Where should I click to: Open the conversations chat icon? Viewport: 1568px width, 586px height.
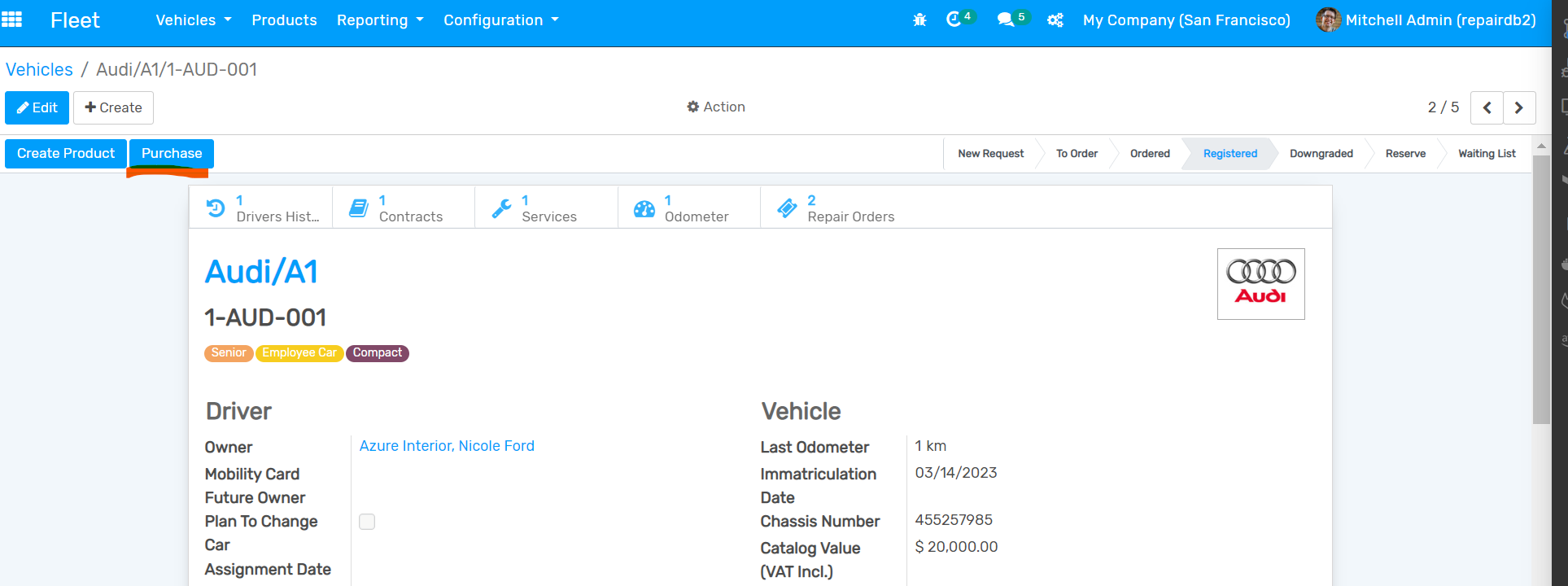1006,20
